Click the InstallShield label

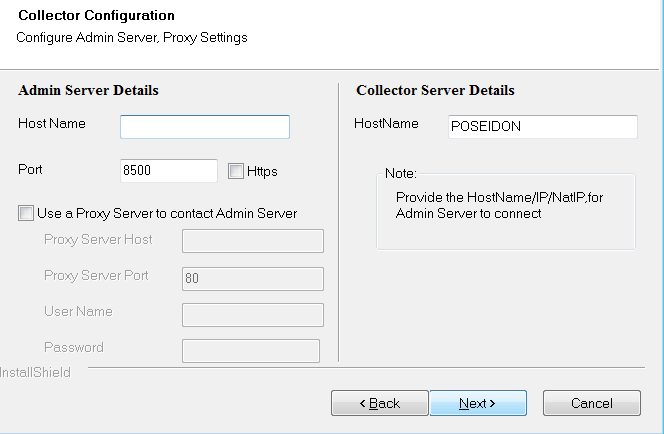click(36, 373)
